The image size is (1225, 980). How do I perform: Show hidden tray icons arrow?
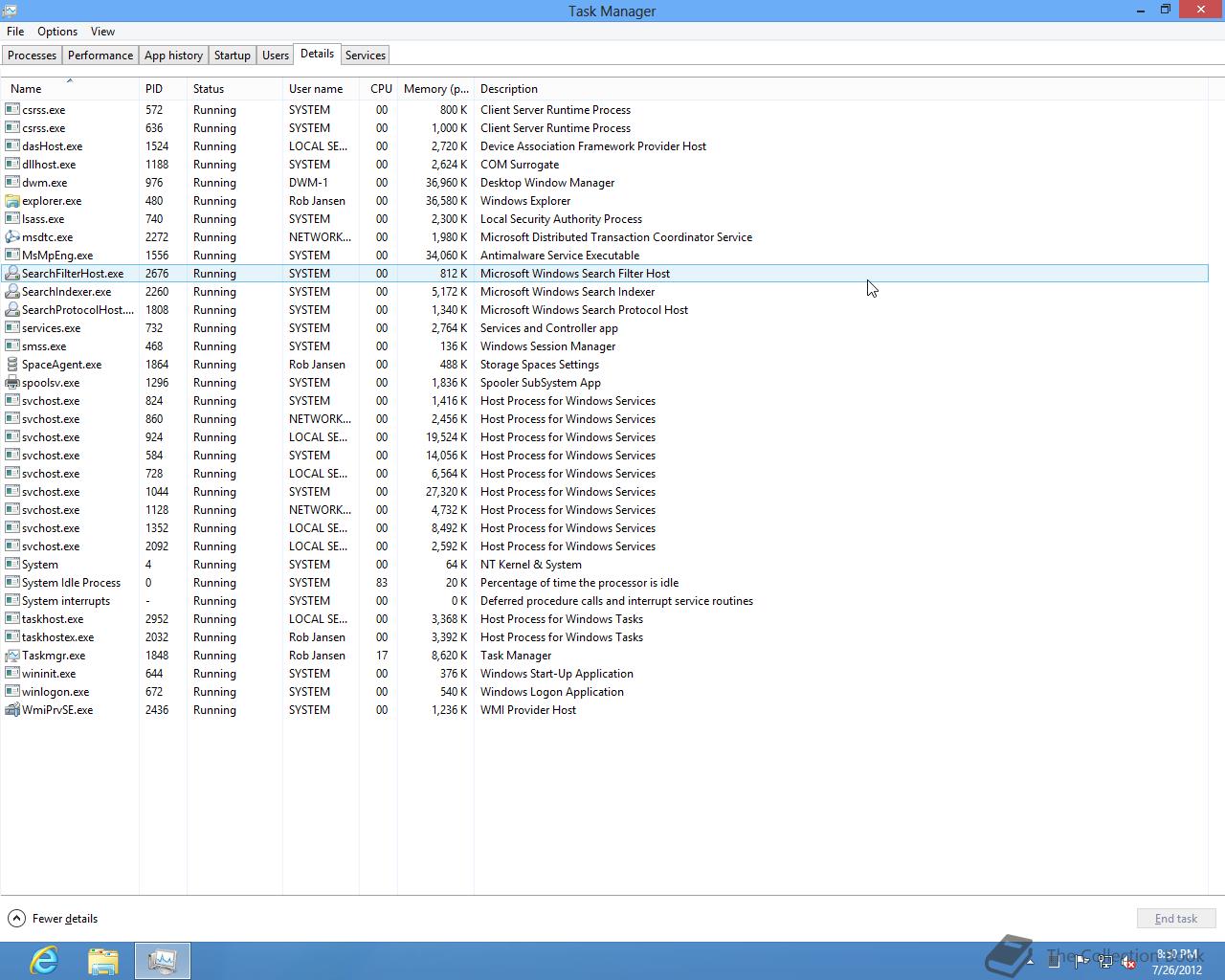click(1030, 960)
